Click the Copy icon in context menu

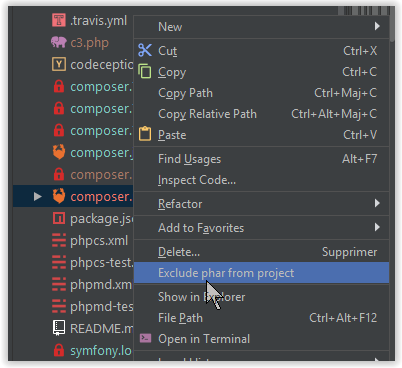145,71
